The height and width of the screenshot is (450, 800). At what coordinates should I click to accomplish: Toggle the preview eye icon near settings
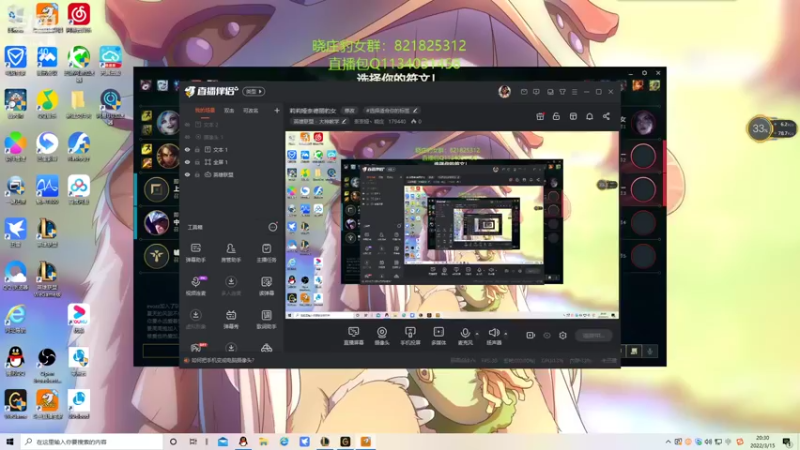pos(547,335)
